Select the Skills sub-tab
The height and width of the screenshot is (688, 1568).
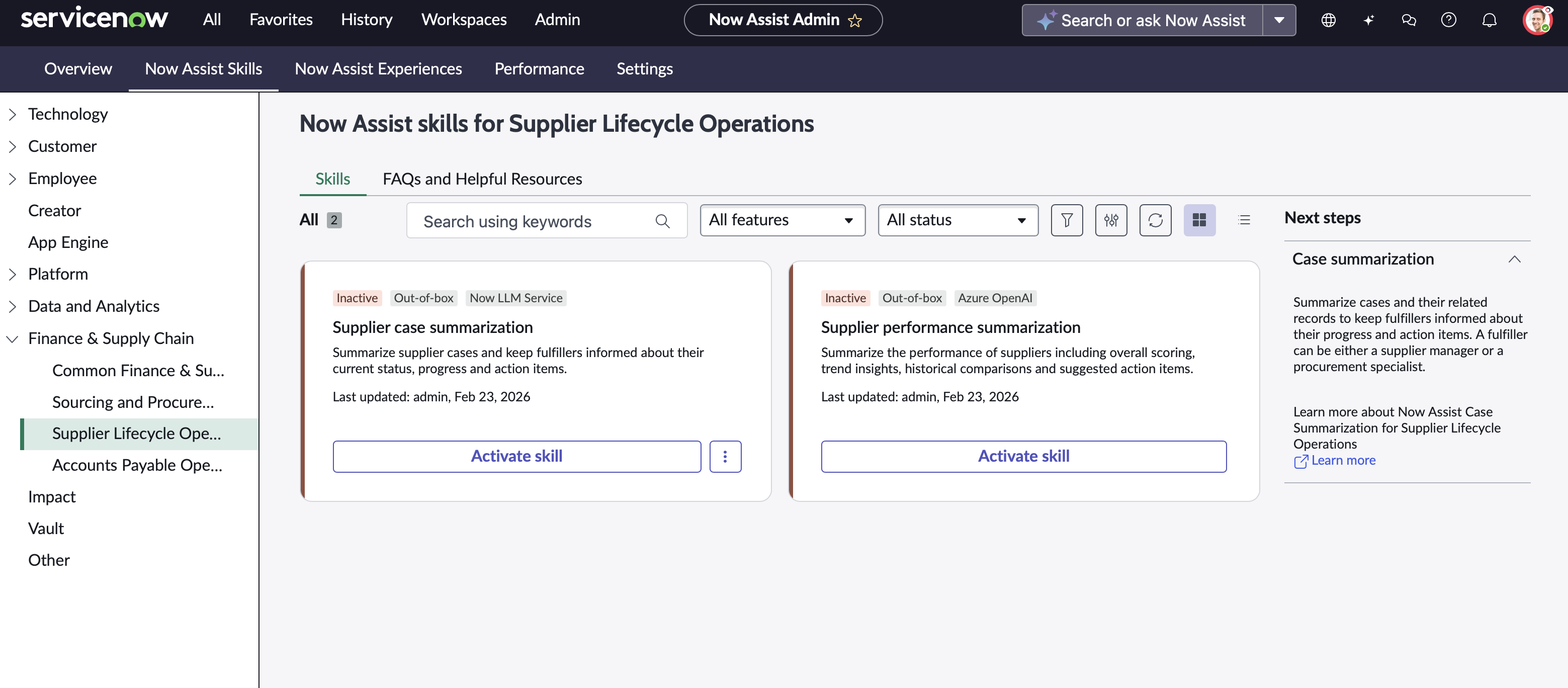pos(332,179)
